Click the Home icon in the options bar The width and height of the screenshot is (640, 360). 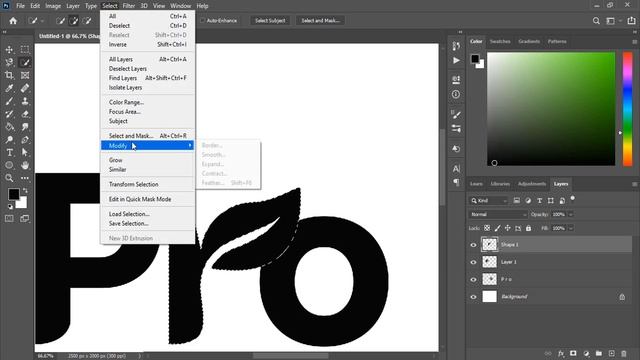click(x=13, y=20)
